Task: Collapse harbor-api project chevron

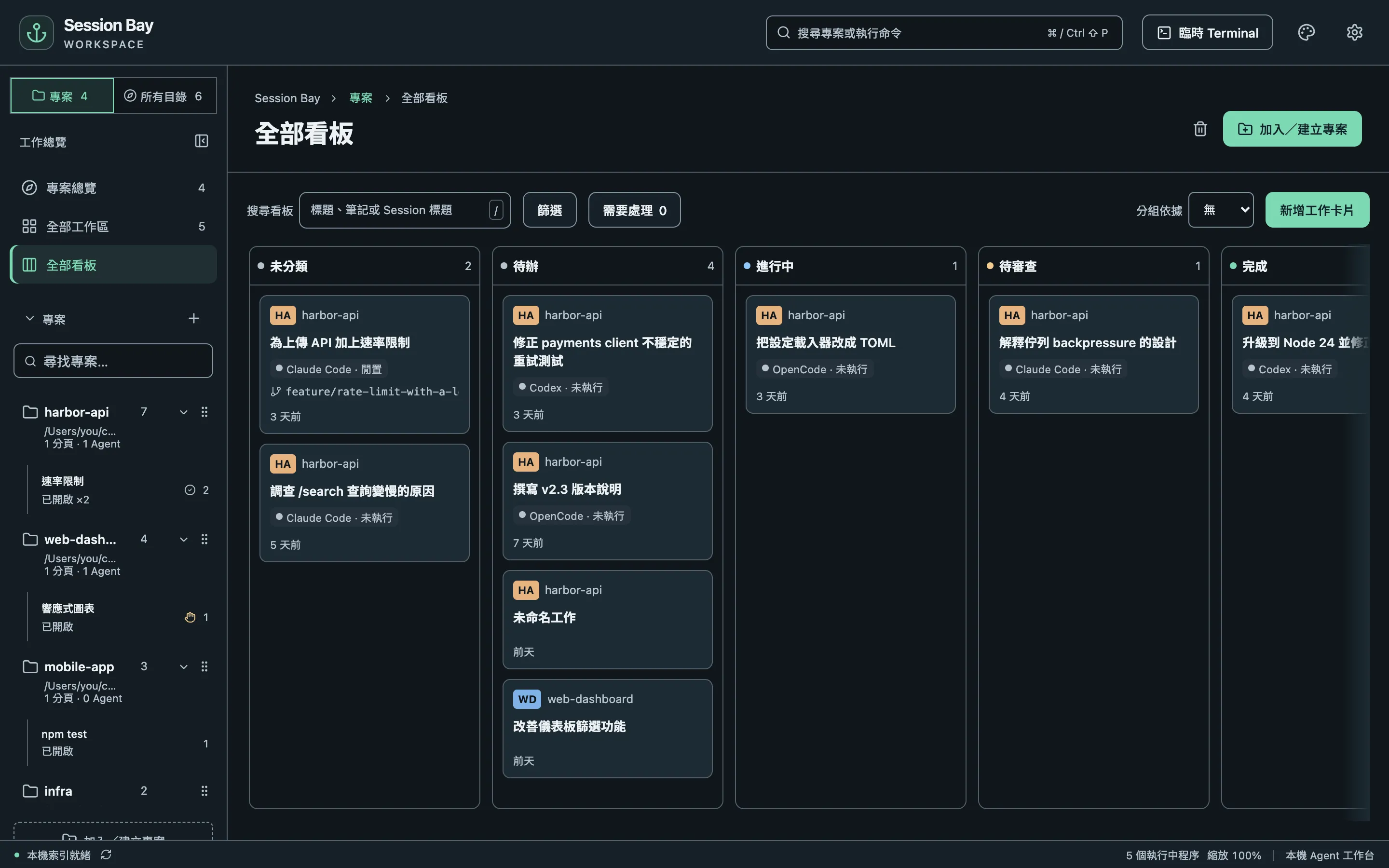Action: [x=184, y=412]
